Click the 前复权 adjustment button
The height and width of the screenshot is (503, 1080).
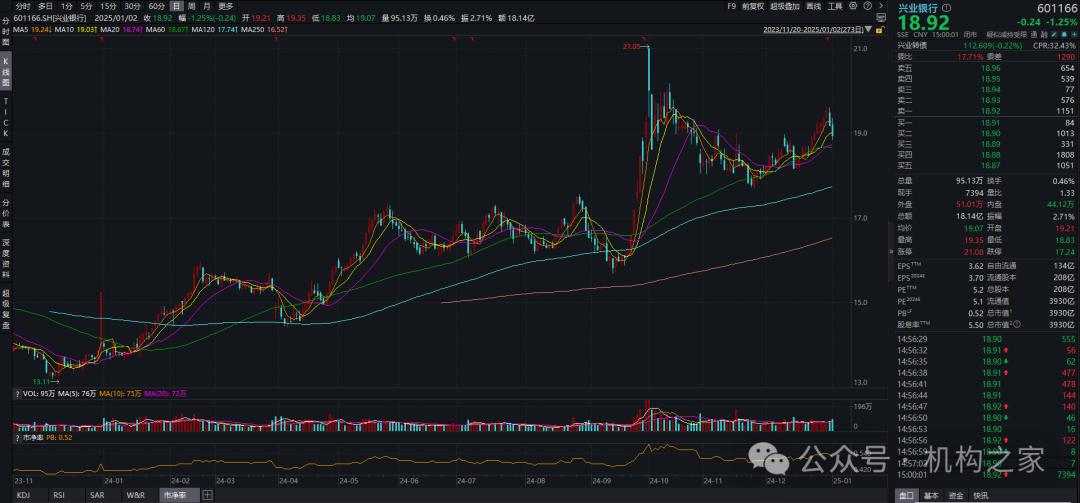click(x=753, y=6)
